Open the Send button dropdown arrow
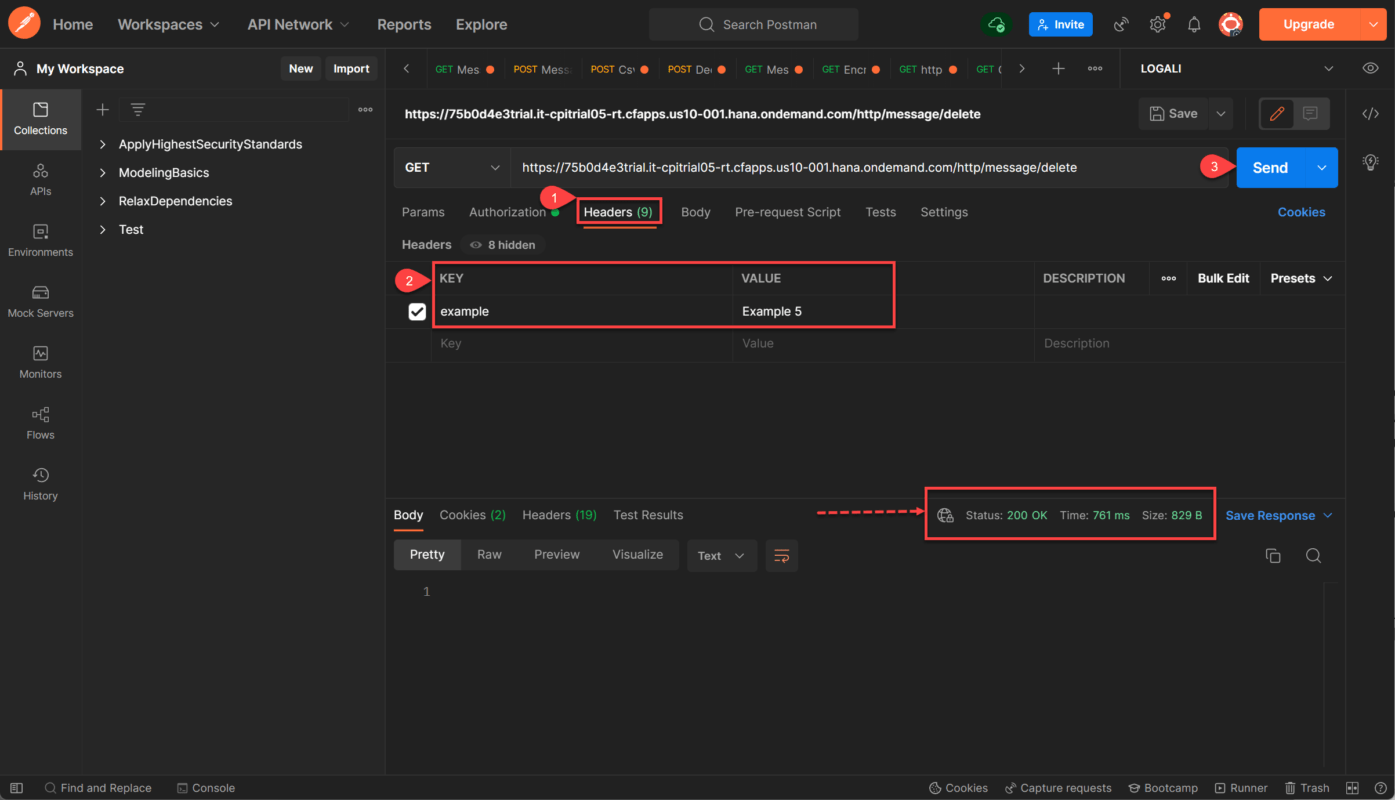The height and width of the screenshot is (800, 1395). point(1321,168)
